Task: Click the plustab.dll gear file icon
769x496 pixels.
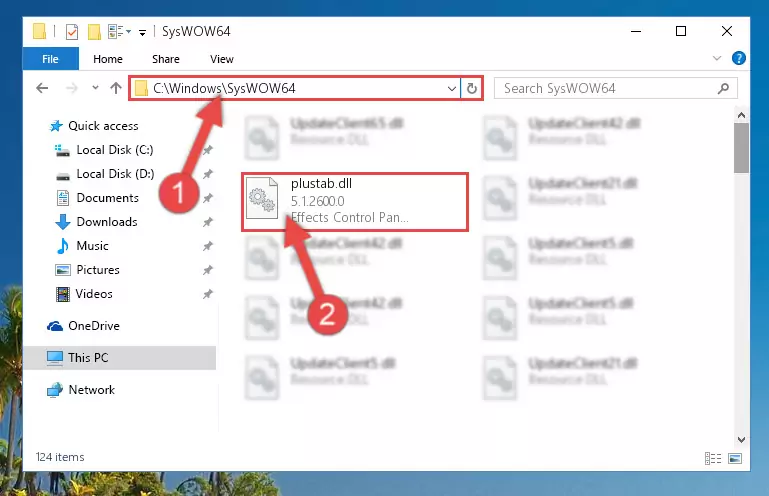Action: click(262, 198)
